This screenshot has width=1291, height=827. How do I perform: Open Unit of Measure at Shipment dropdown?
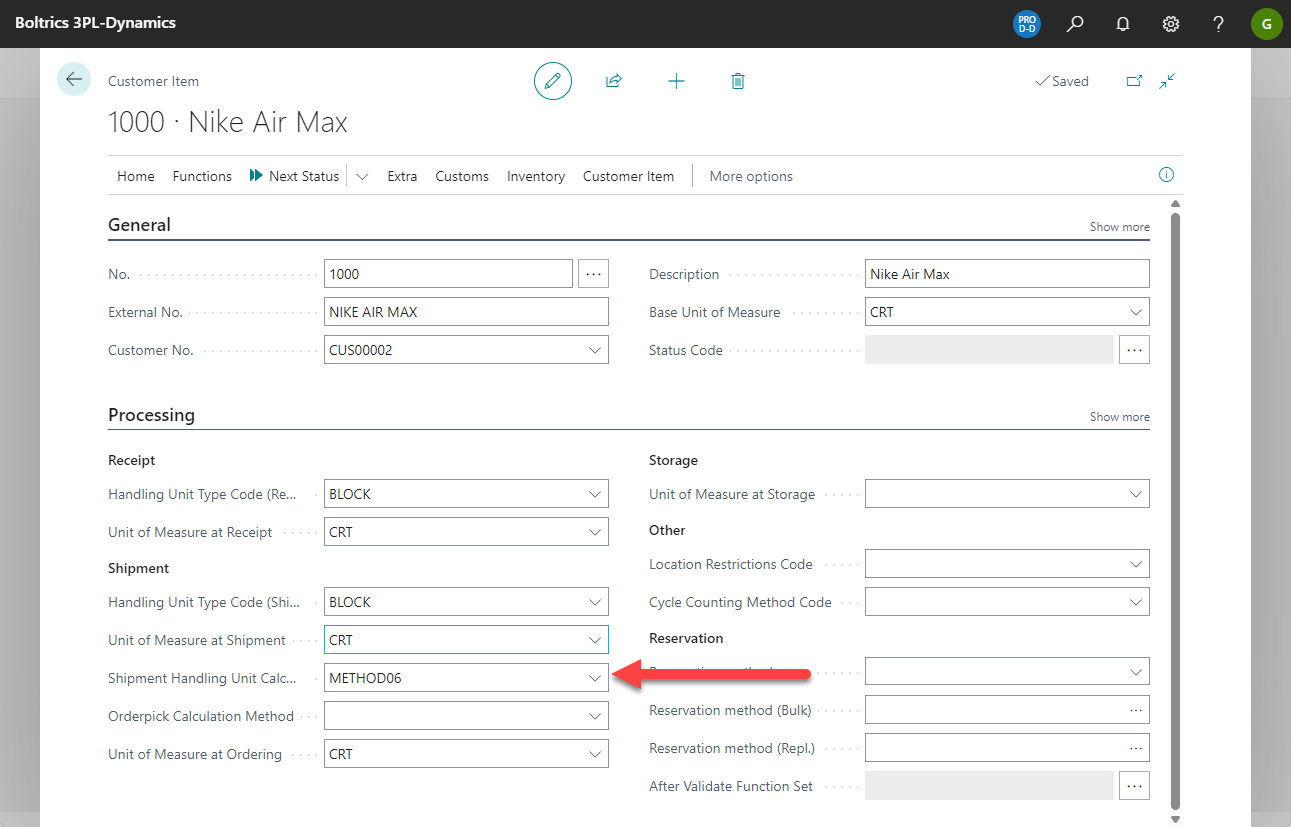595,640
